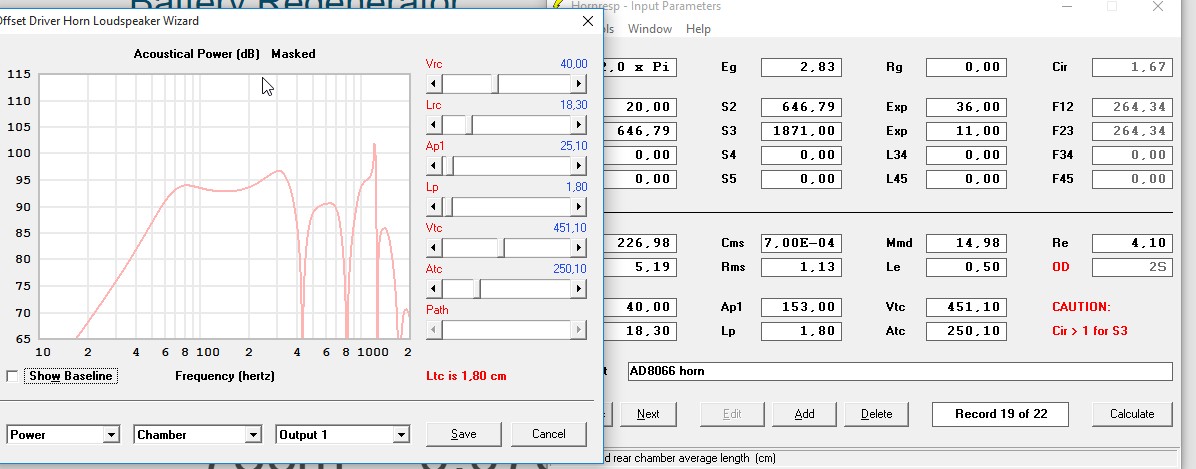Open the Chamber dropdown list
Image resolution: width=1196 pixels, height=469 pixels.
tap(253, 435)
